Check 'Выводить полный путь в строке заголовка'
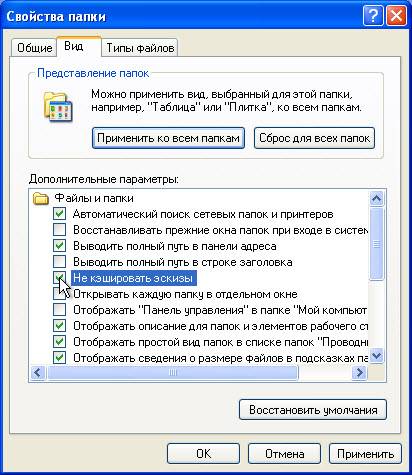Viewport: 412px width, 475px height. pyautogui.click(x=59, y=262)
